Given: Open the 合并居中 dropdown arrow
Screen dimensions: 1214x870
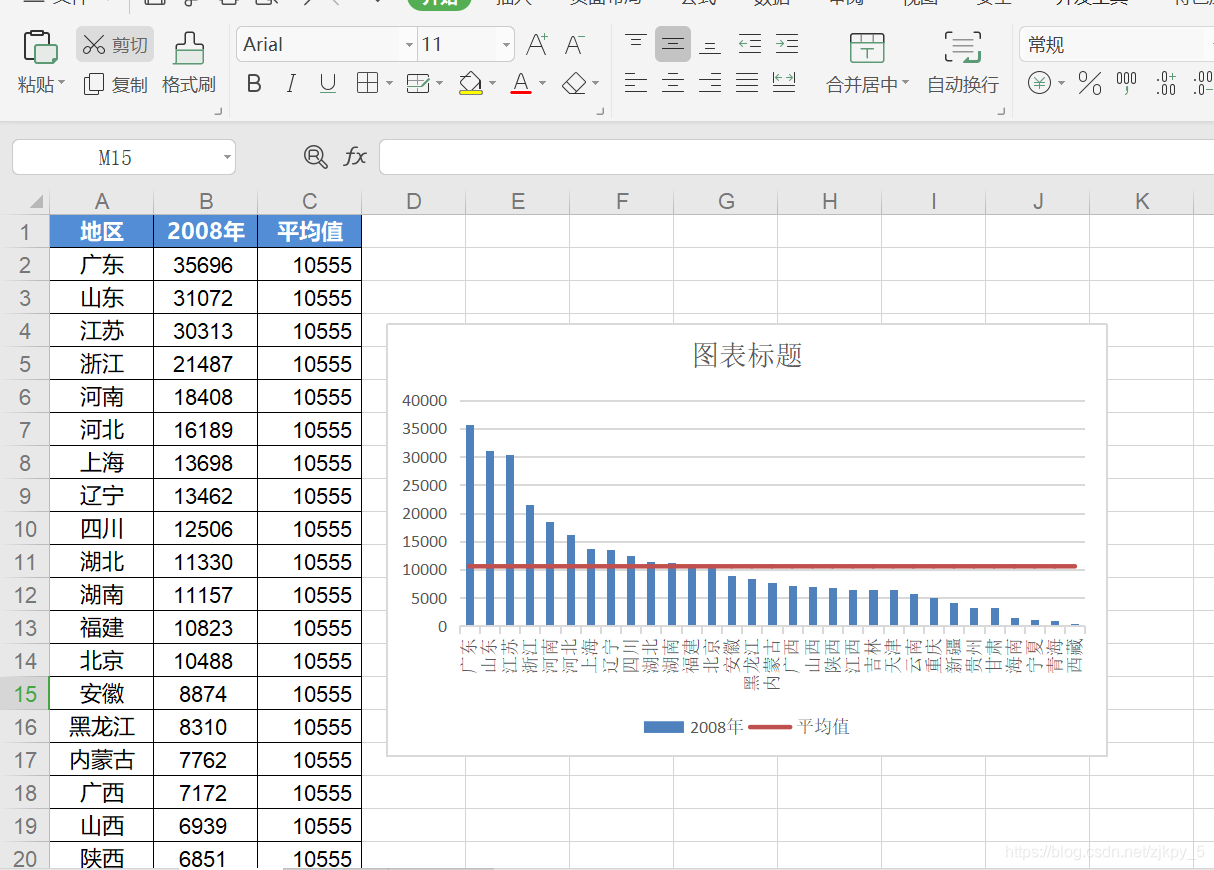Looking at the screenshot, I should coord(906,84).
